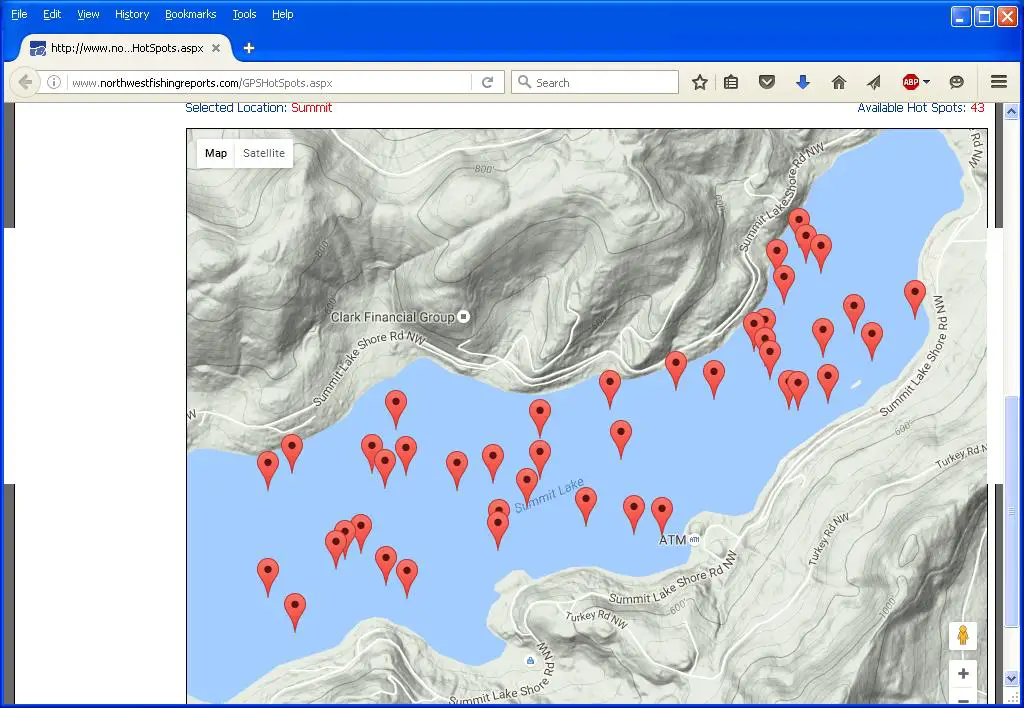
Task: Click the paper plane share icon
Action: click(873, 83)
